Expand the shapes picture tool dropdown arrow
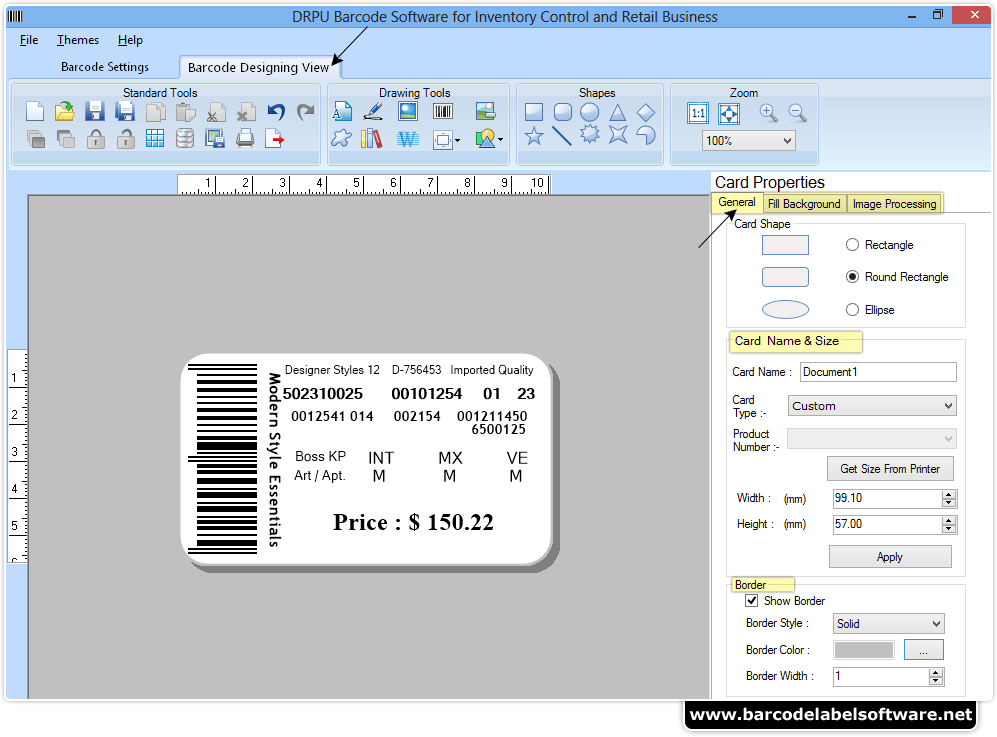The image size is (997, 737). (501, 139)
